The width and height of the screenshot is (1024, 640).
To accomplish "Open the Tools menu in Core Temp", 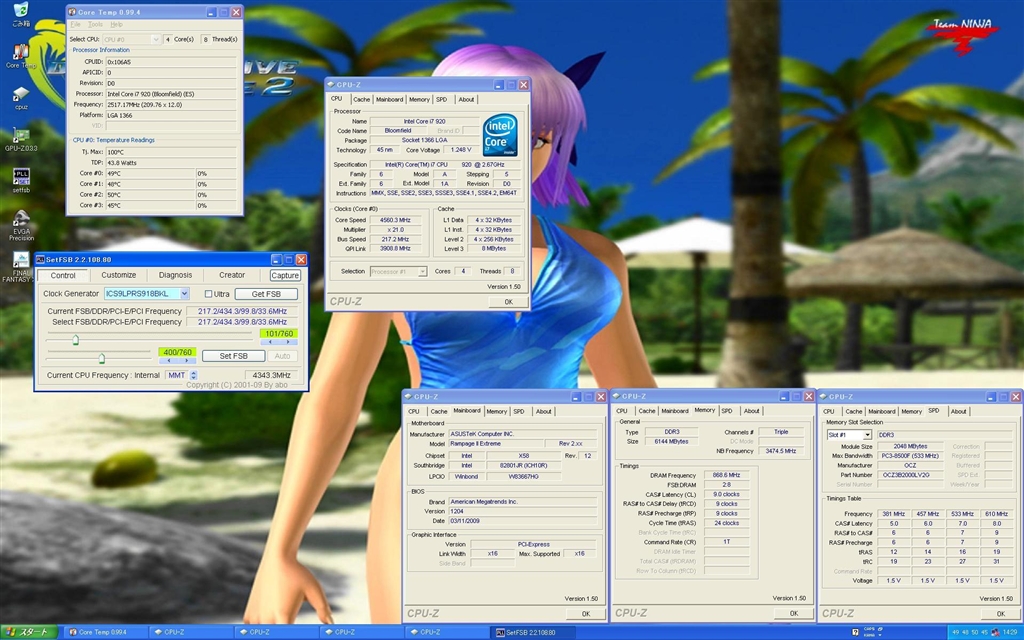I will pyautogui.click(x=95, y=24).
